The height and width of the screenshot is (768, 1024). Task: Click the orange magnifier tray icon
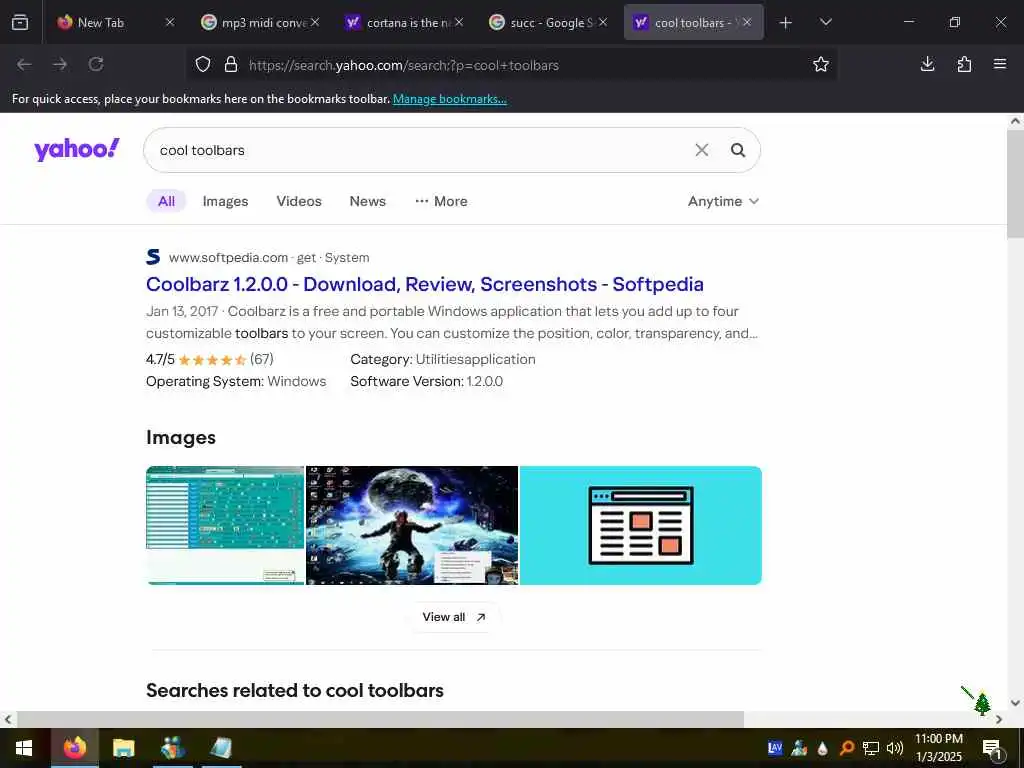tap(847, 748)
